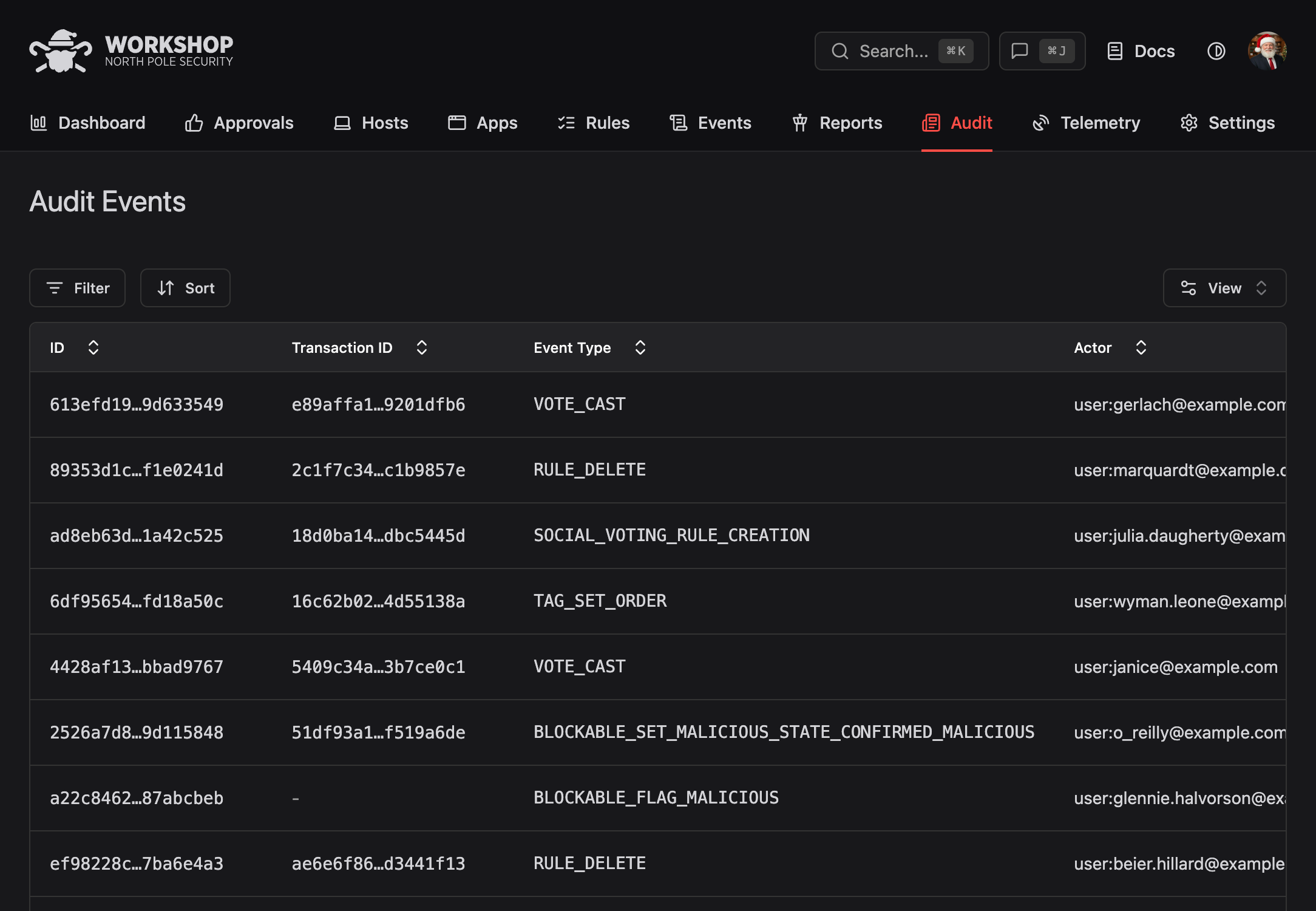Select ID 6df95654…fd18a50c
Screen dimensions: 1316x911
pyautogui.click(x=137, y=601)
